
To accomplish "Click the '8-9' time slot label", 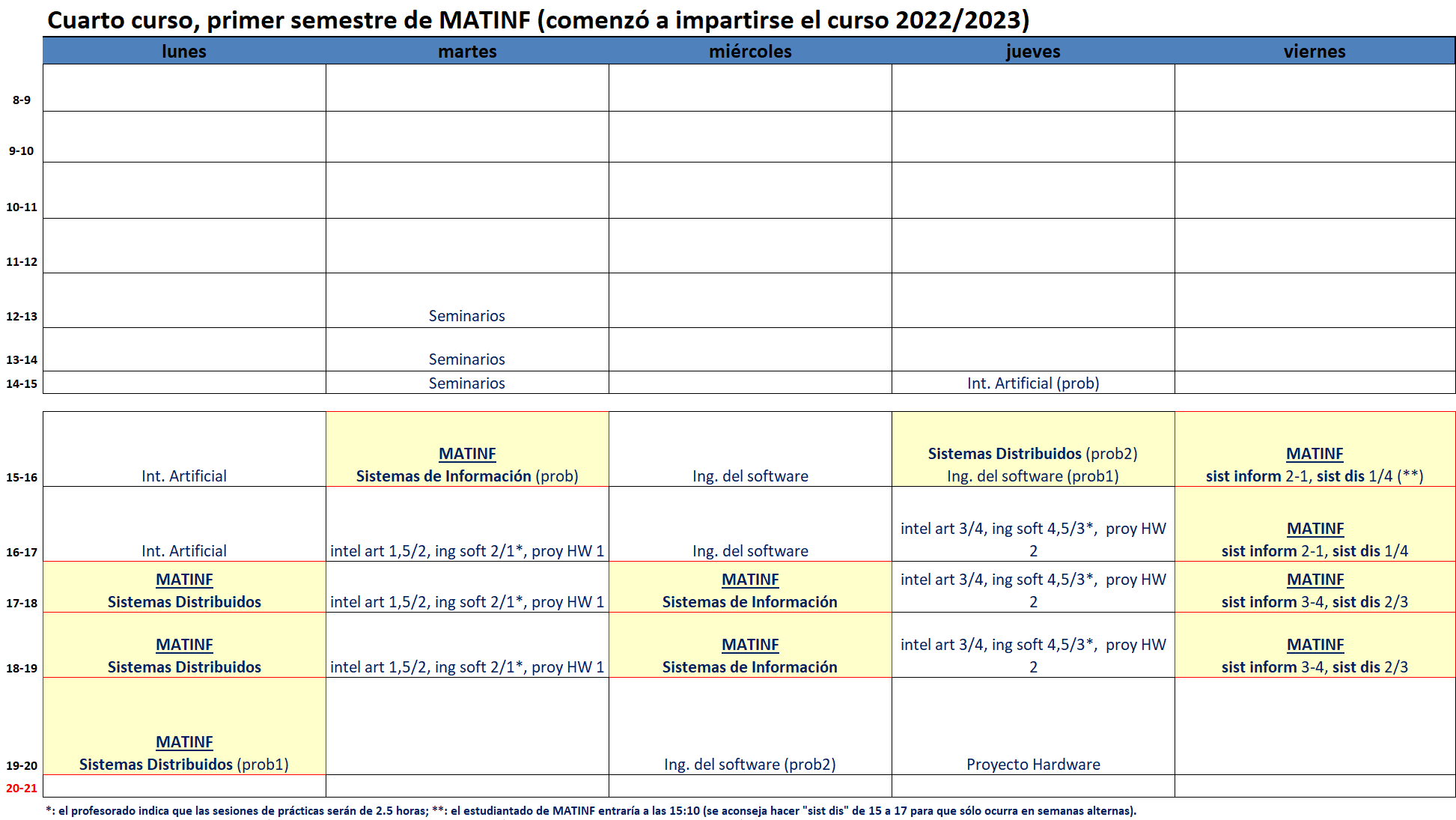I will 22,100.
